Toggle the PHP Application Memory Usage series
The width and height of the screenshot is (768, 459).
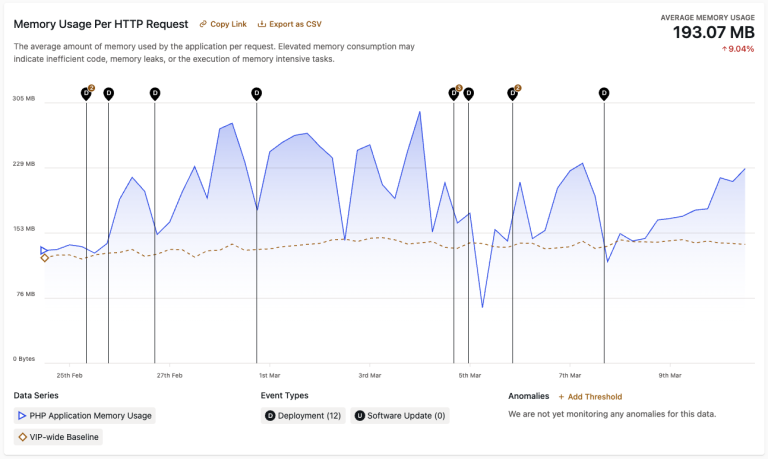pyautogui.click(x=85, y=415)
